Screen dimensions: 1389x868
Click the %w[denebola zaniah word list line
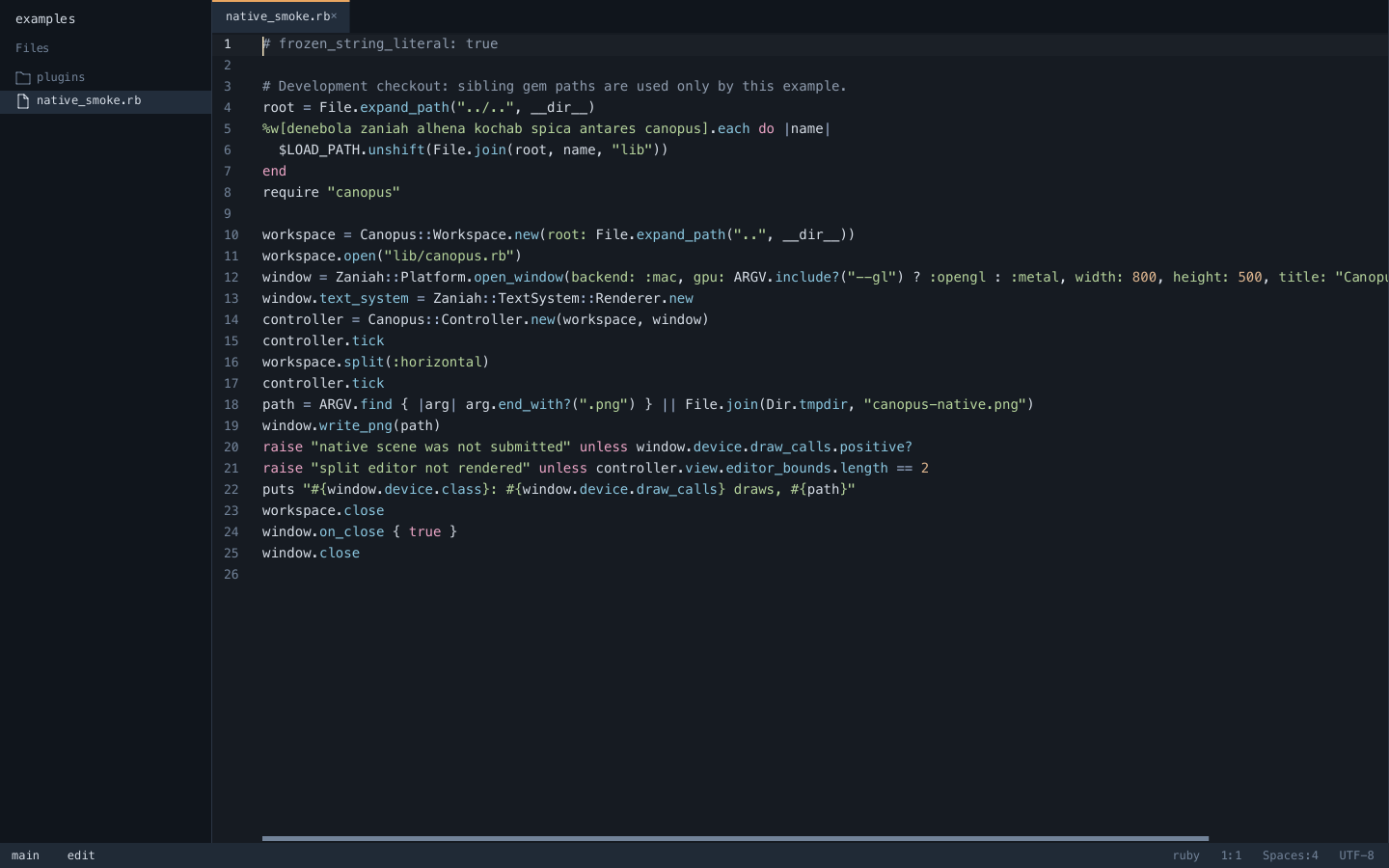[546, 129]
